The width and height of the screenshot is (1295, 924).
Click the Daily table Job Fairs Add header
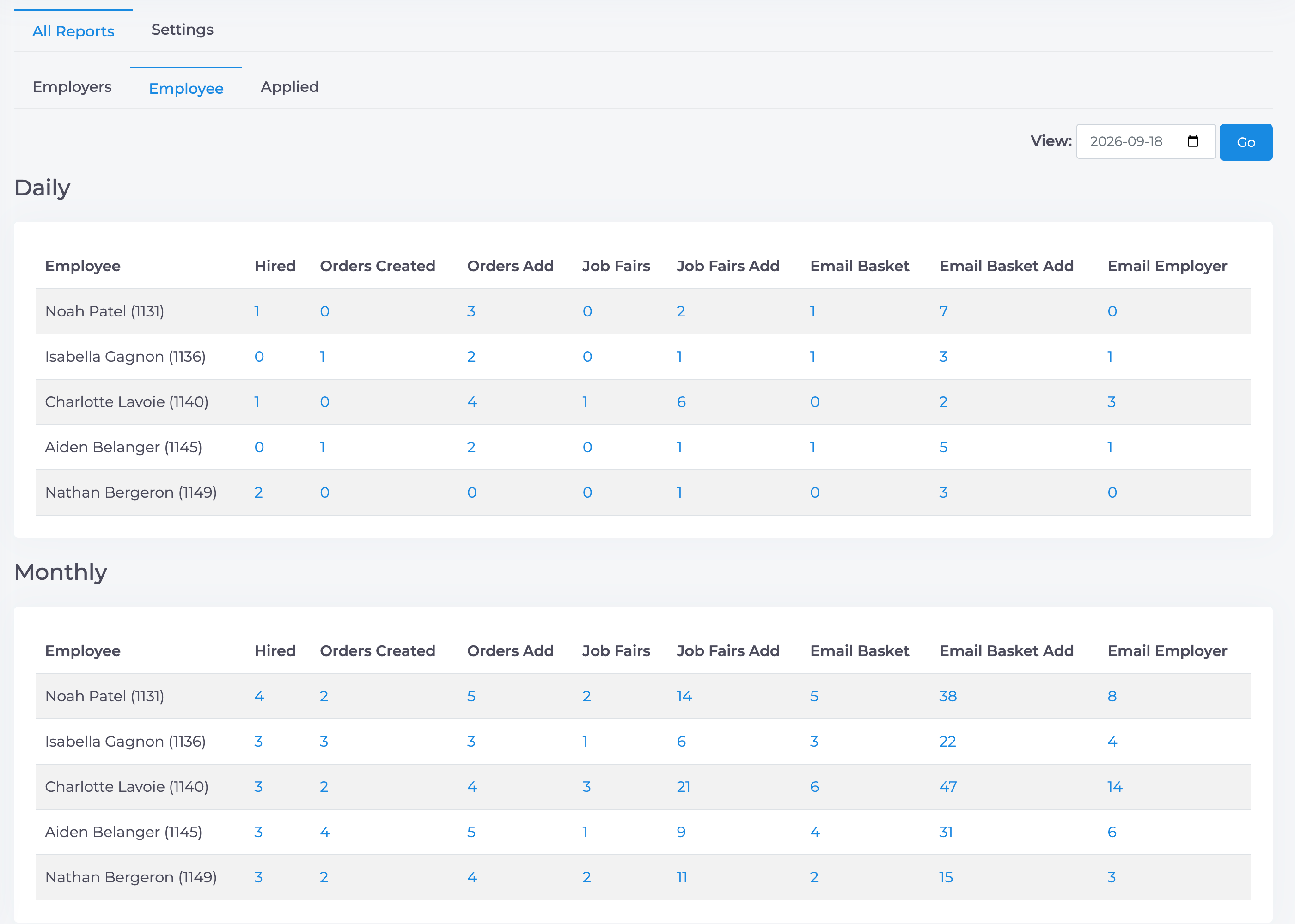click(728, 266)
